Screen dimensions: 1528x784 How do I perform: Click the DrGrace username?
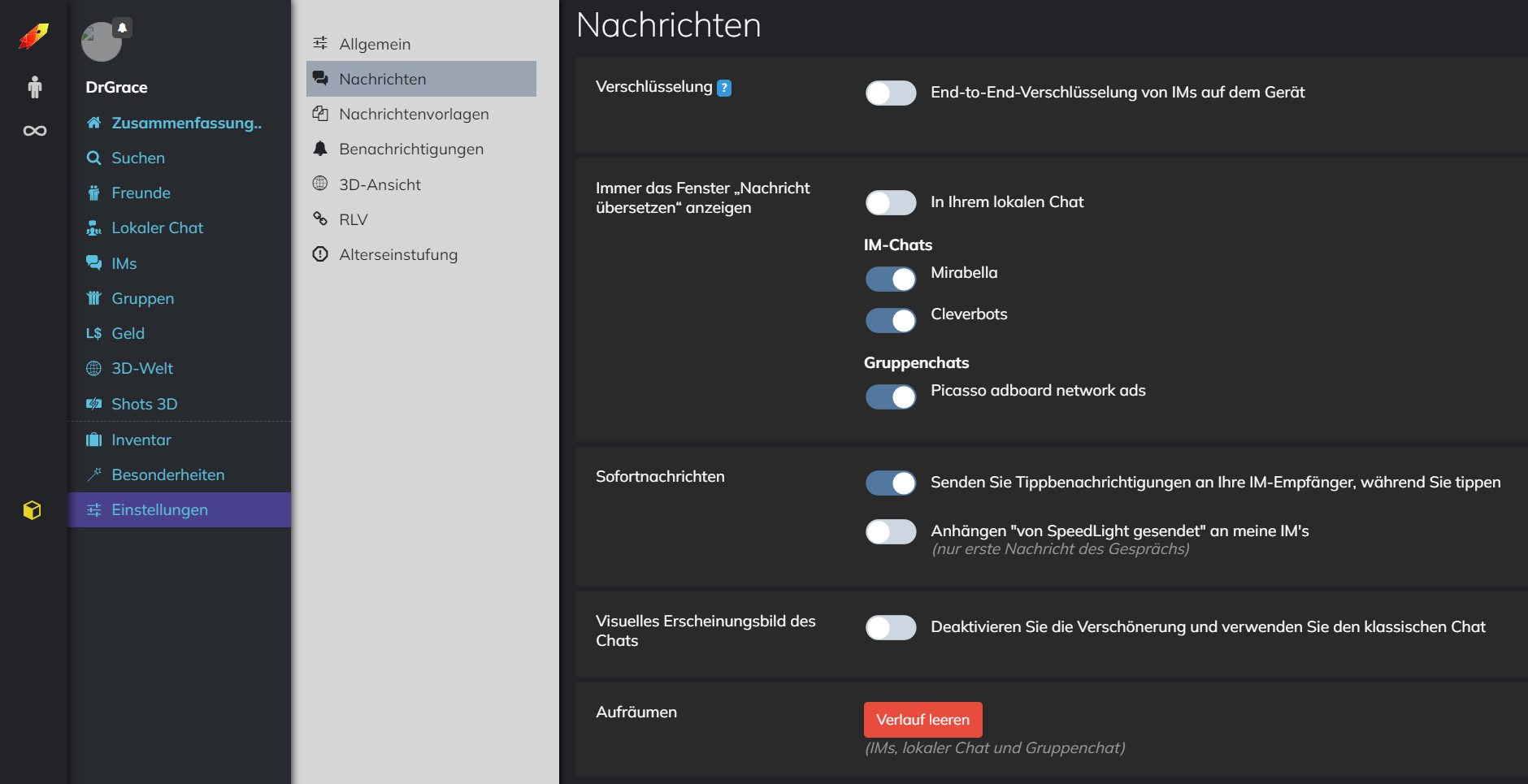pos(117,87)
